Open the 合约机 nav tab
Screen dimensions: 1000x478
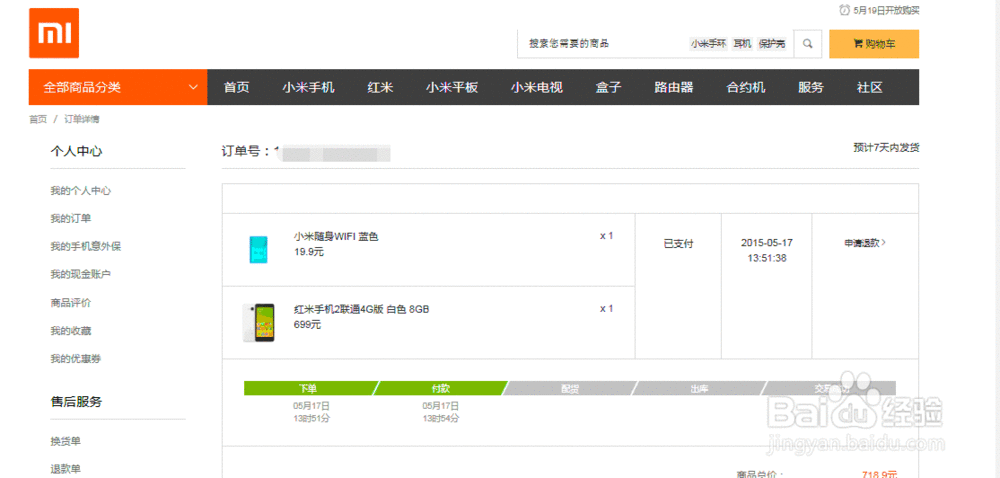click(x=746, y=88)
